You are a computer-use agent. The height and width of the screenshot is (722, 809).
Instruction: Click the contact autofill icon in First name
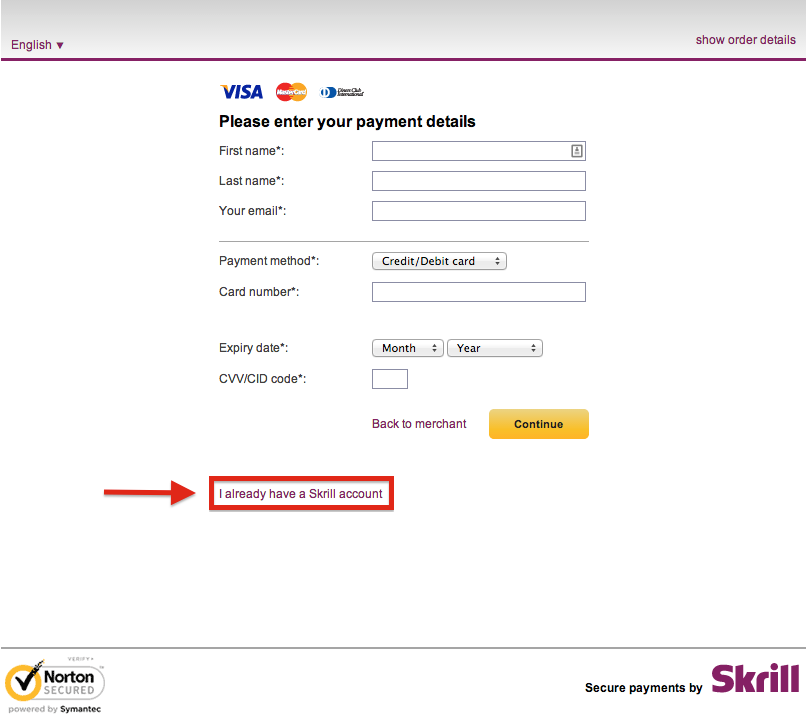pos(577,151)
